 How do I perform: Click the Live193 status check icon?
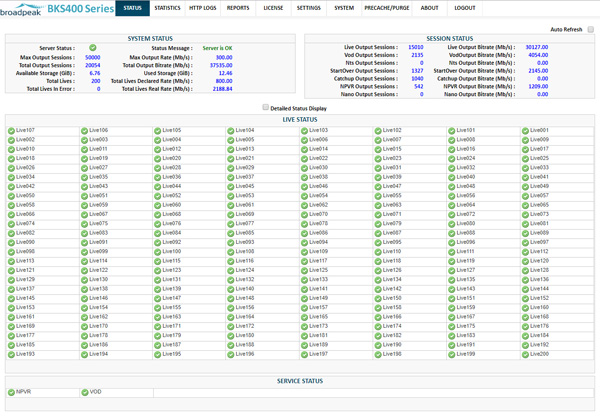(x=11, y=354)
